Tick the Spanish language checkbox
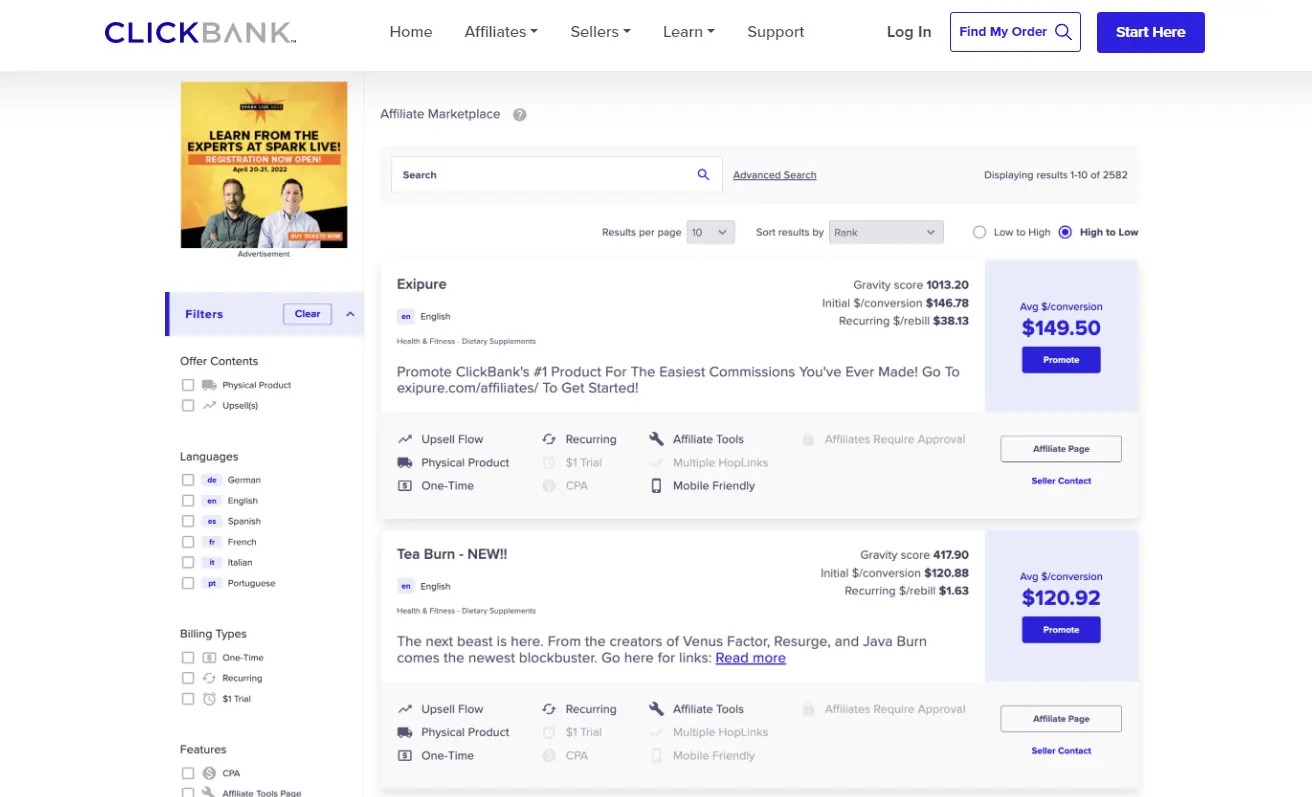1312x797 pixels. click(188, 521)
